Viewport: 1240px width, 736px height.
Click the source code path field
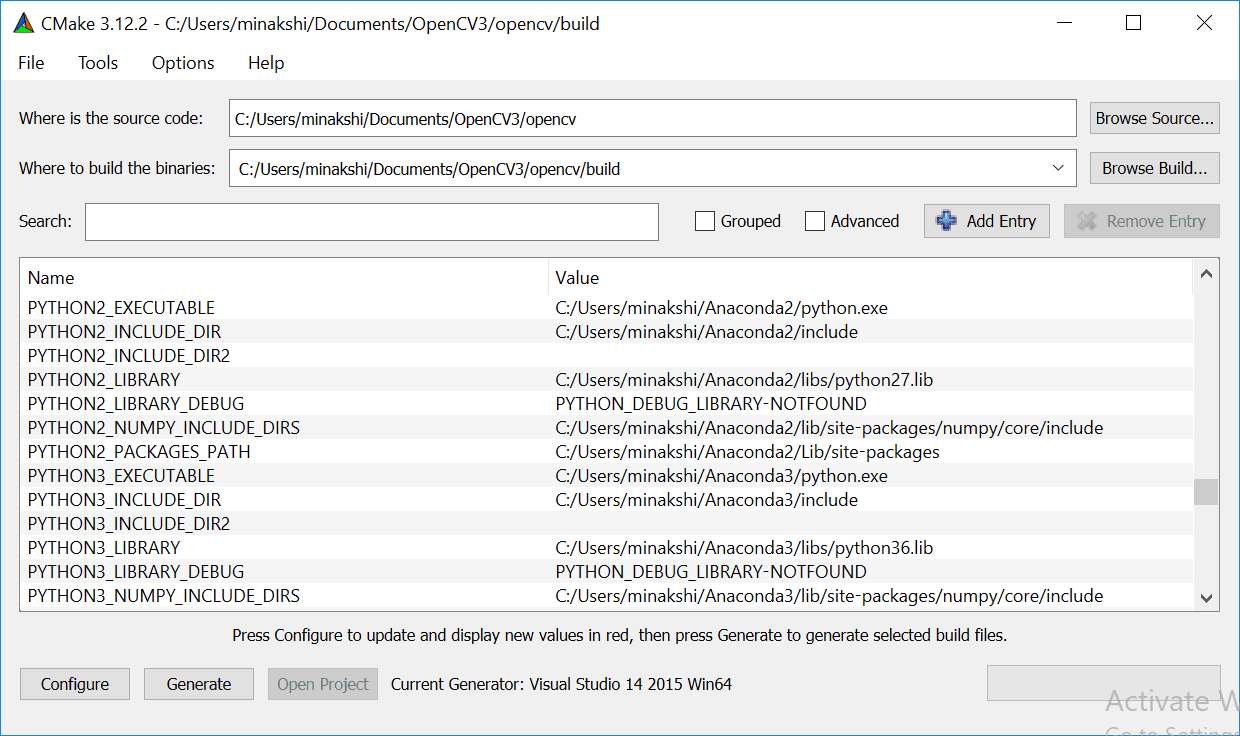point(653,118)
